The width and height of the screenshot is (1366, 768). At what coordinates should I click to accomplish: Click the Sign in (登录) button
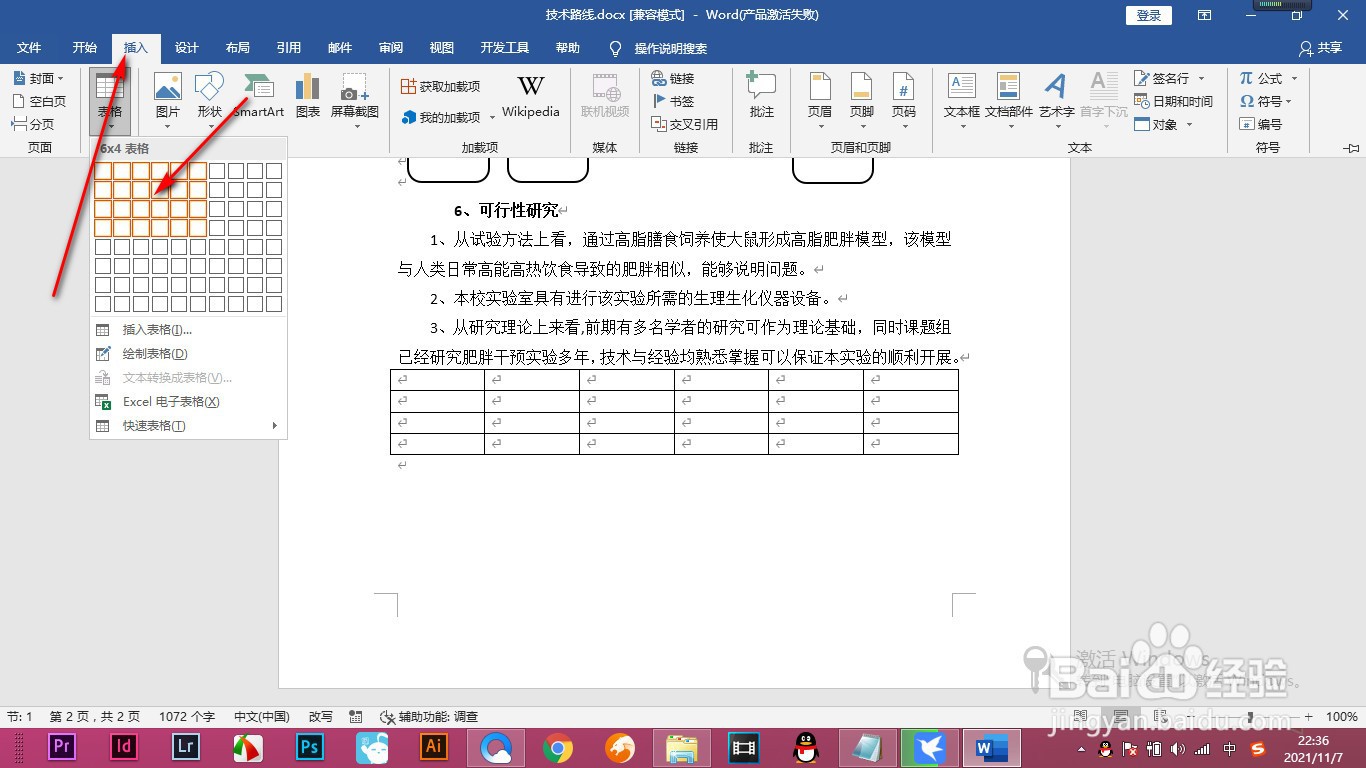(1149, 15)
